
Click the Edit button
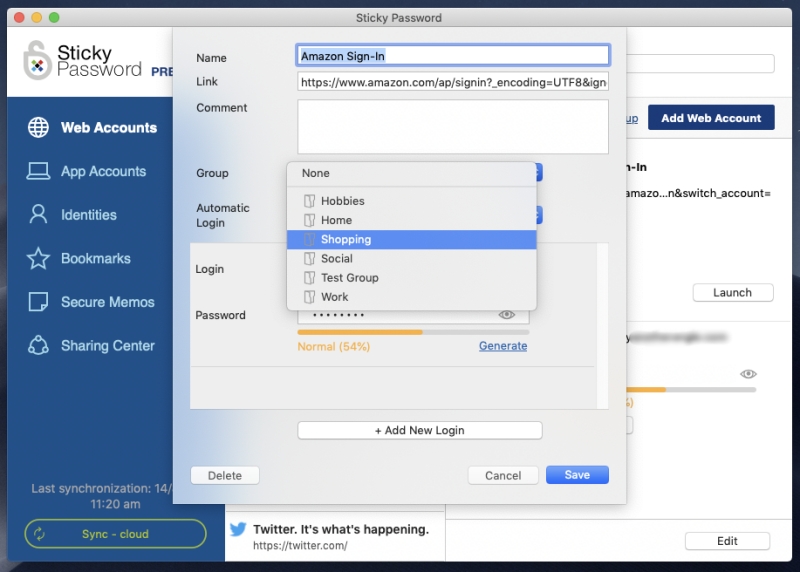click(727, 541)
